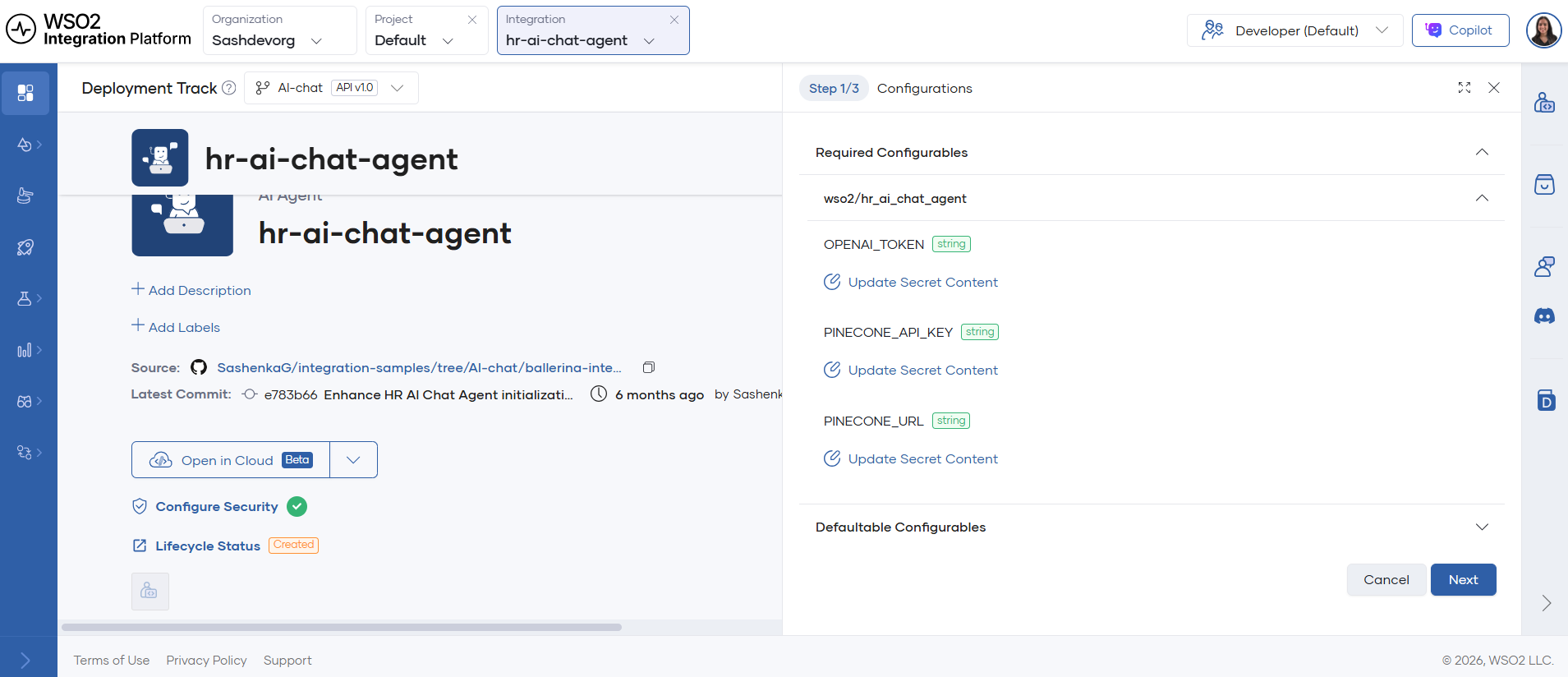The width and height of the screenshot is (1568, 677).
Task: Click the 6 months ago commit time
Action: [x=660, y=394]
